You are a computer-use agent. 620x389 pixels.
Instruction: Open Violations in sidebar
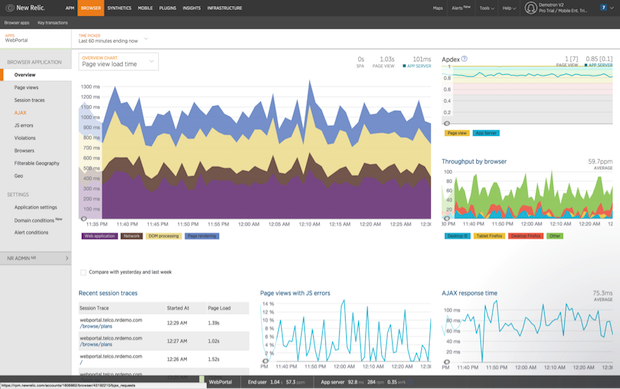click(25, 138)
